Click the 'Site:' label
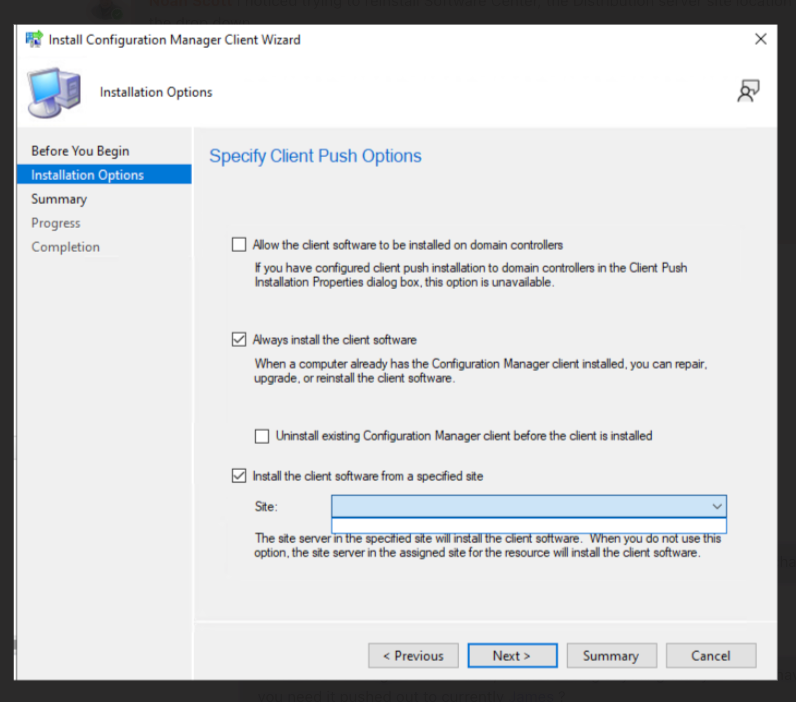Screen dimensions: 796x702 coord(266,507)
